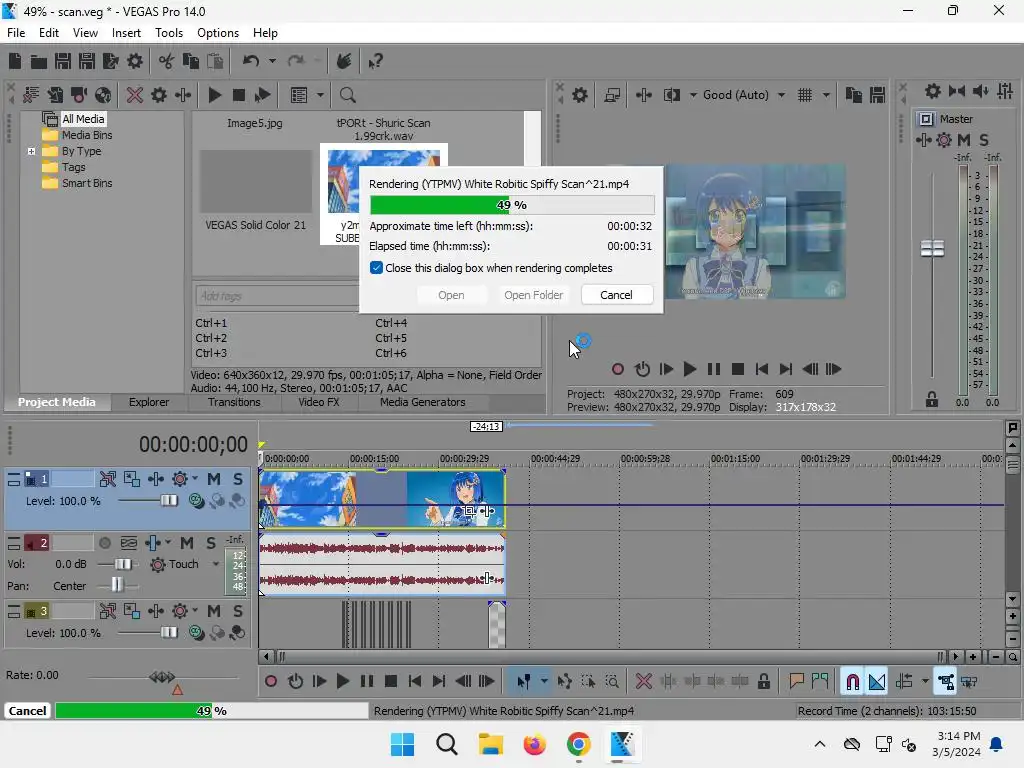Click Preview on External Monitor icon
This screenshot has height=768, width=1024.
pyautogui.click(x=612, y=95)
